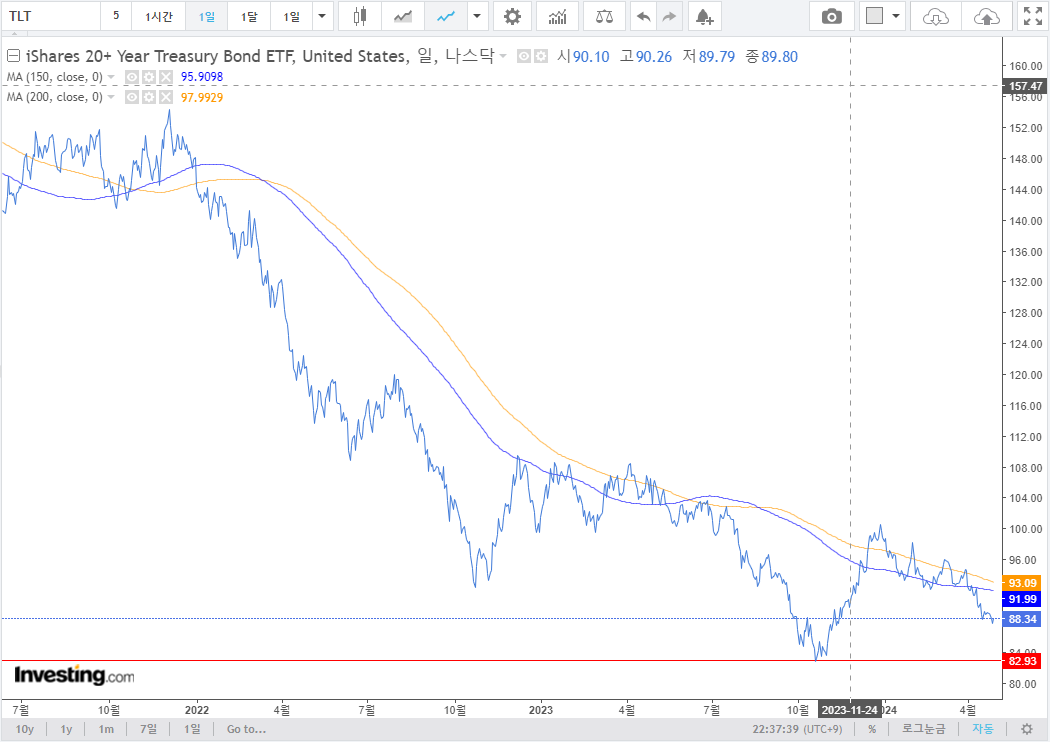The image size is (1050, 742).
Task: Open settings gear for TLT main series
Action: pos(540,56)
